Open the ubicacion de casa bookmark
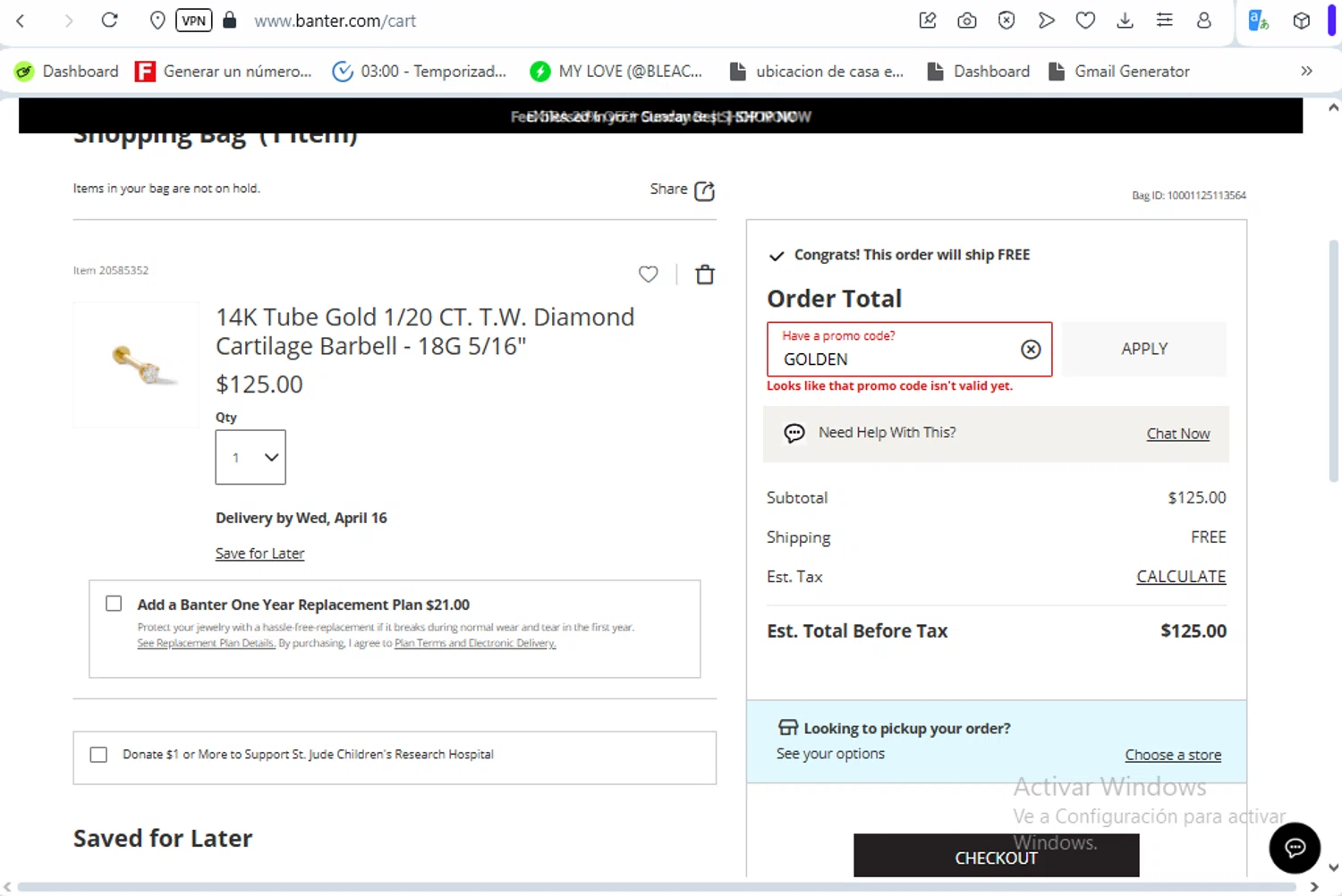This screenshot has height=896, width=1342. click(817, 72)
